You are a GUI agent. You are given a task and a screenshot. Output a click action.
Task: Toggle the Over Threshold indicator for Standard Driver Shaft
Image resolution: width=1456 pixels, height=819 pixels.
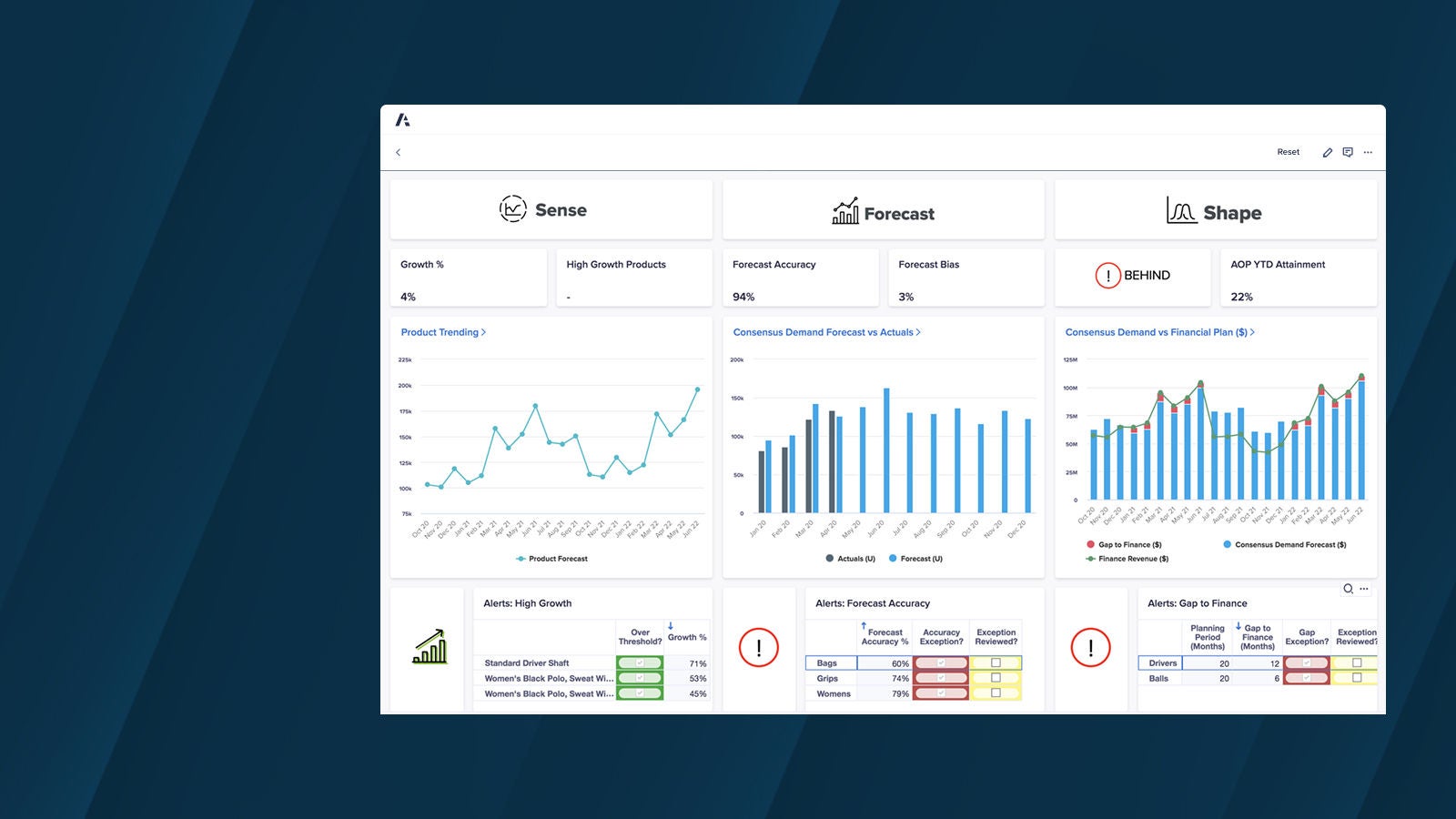point(640,663)
